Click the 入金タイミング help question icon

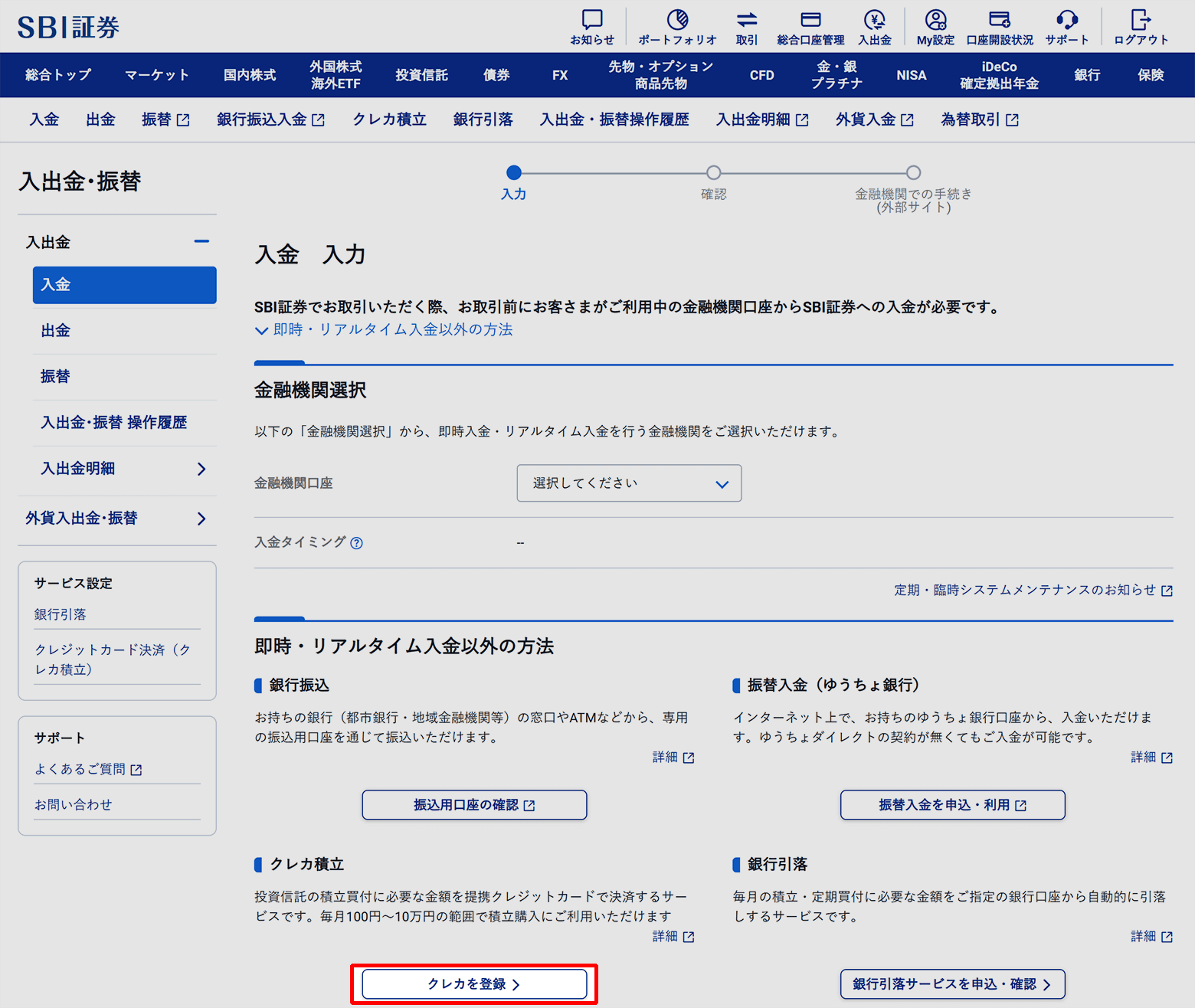pos(356,543)
